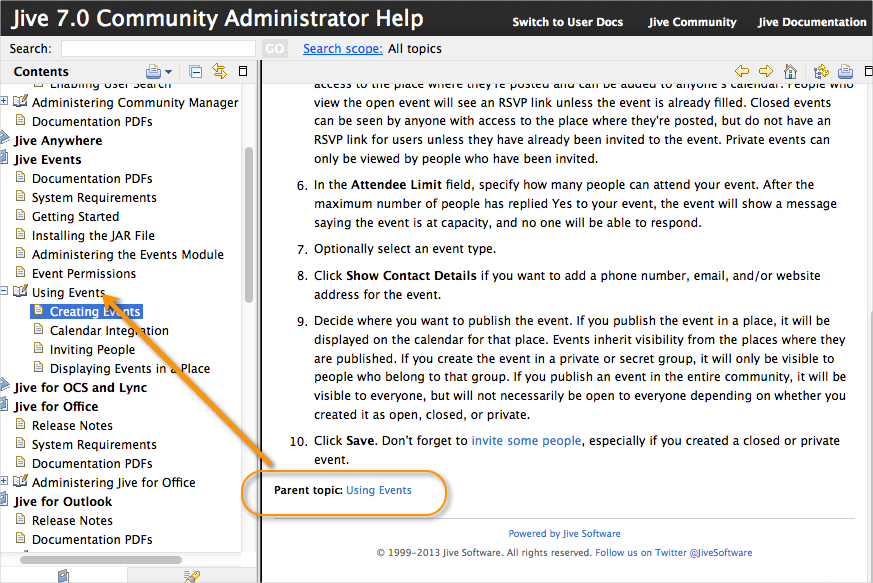This screenshot has width=873, height=583.
Task: Click the print icon in Contents toolbar
Action: pos(153,72)
